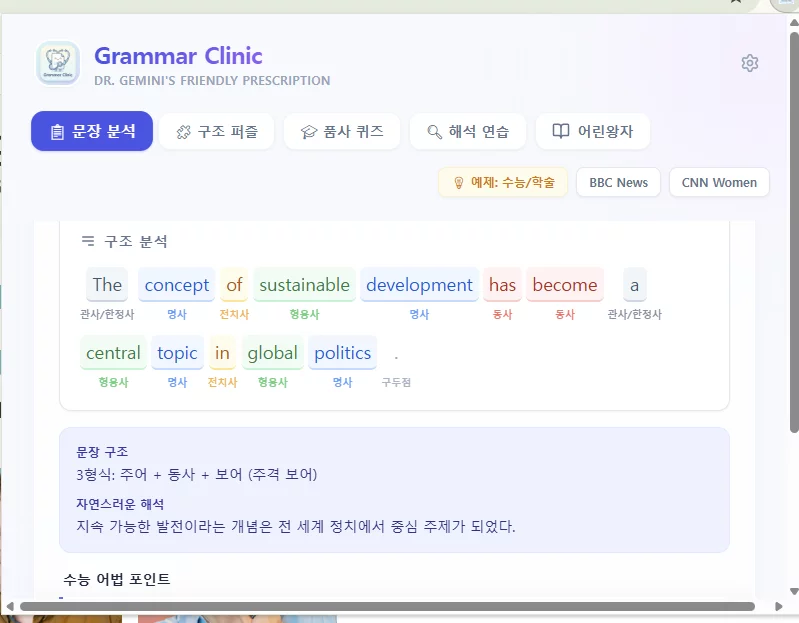Go to the 해석 연습 tab

[468, 131]
